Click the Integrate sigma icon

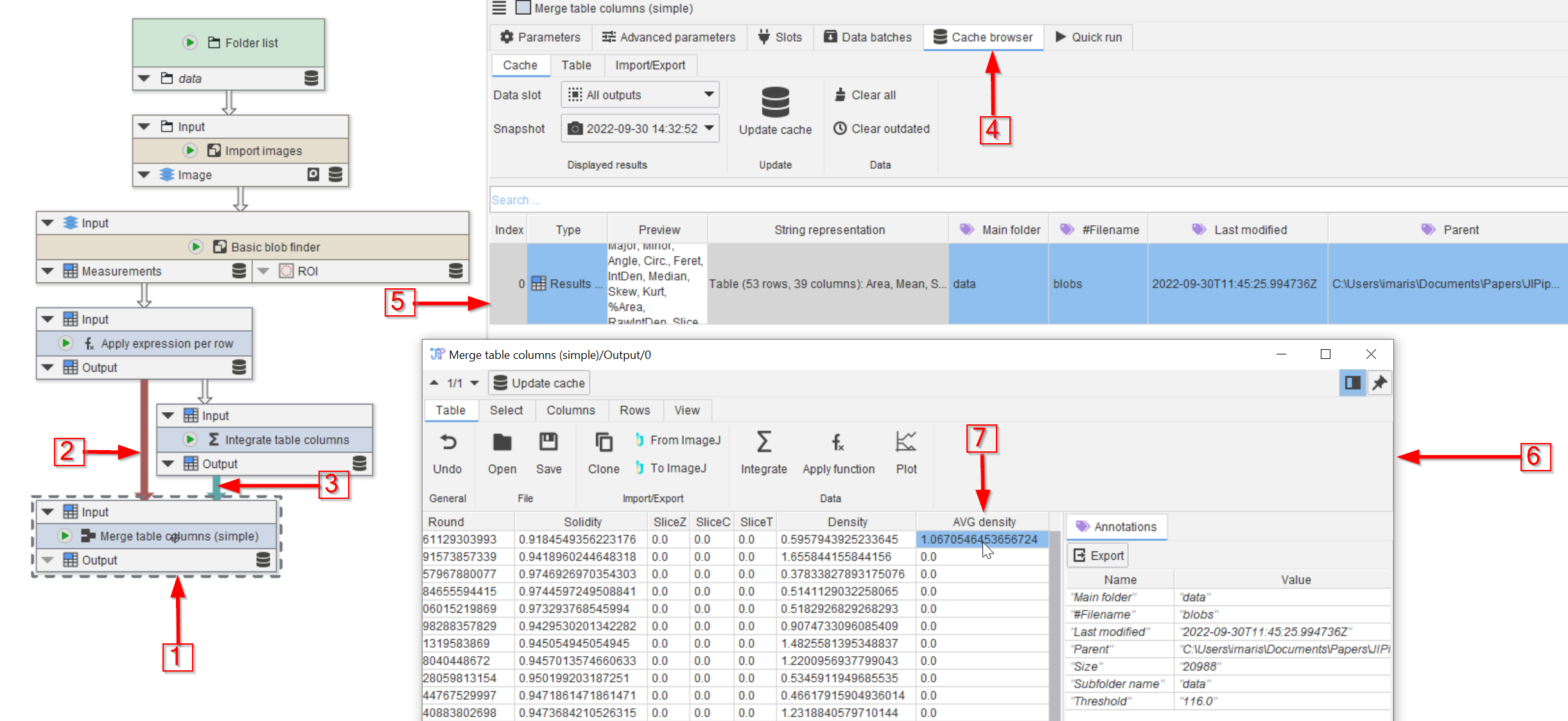[x=763, y=442]
